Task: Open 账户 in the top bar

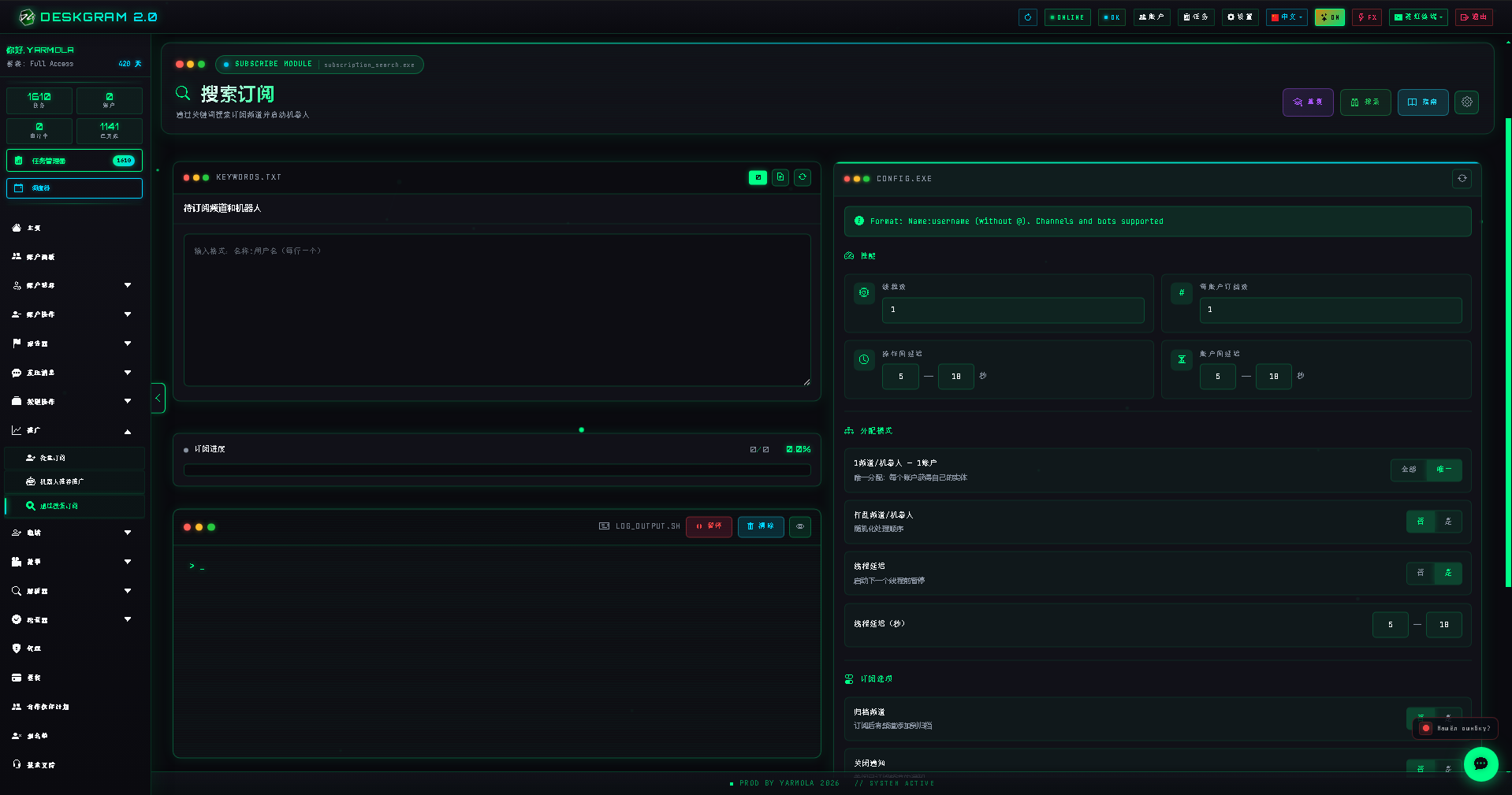Action: (x=1152, y=17)
